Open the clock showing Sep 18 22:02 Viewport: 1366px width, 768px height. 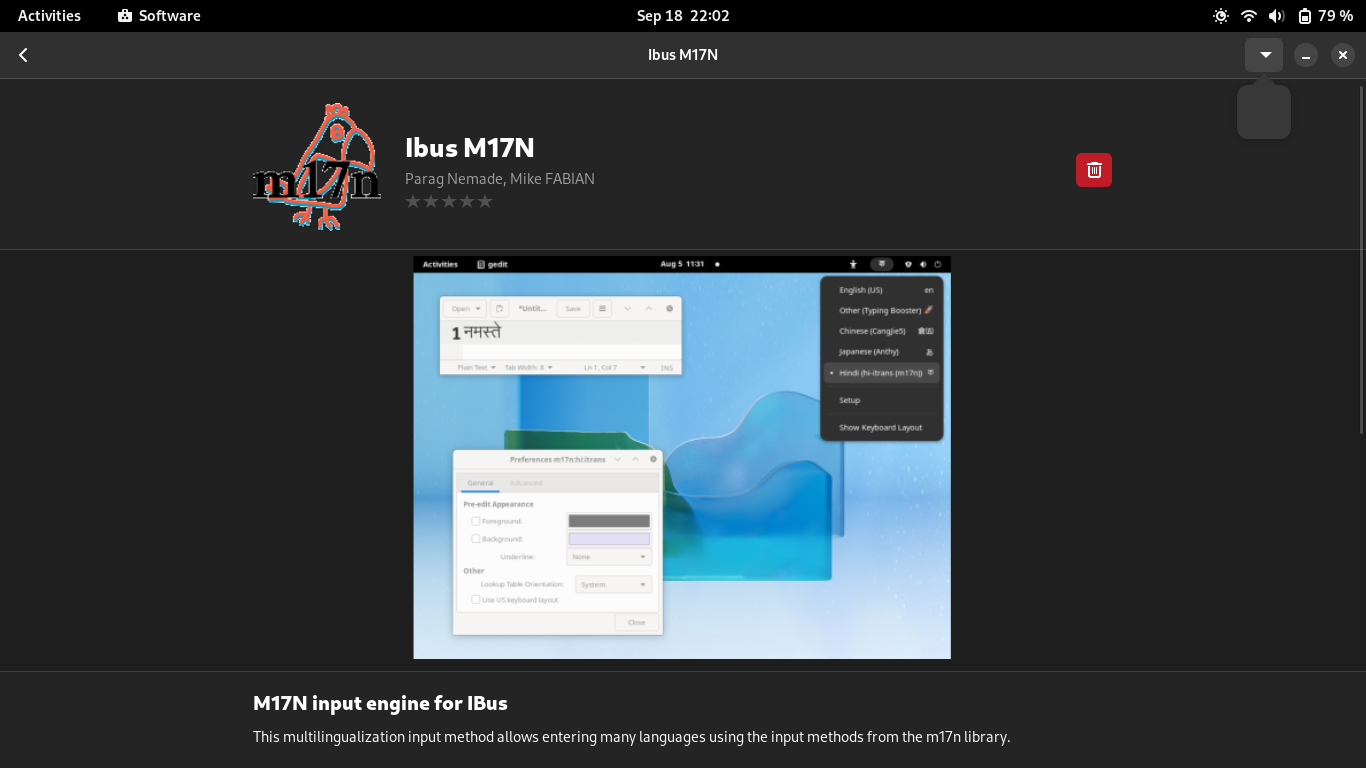[x=683, y=16]
